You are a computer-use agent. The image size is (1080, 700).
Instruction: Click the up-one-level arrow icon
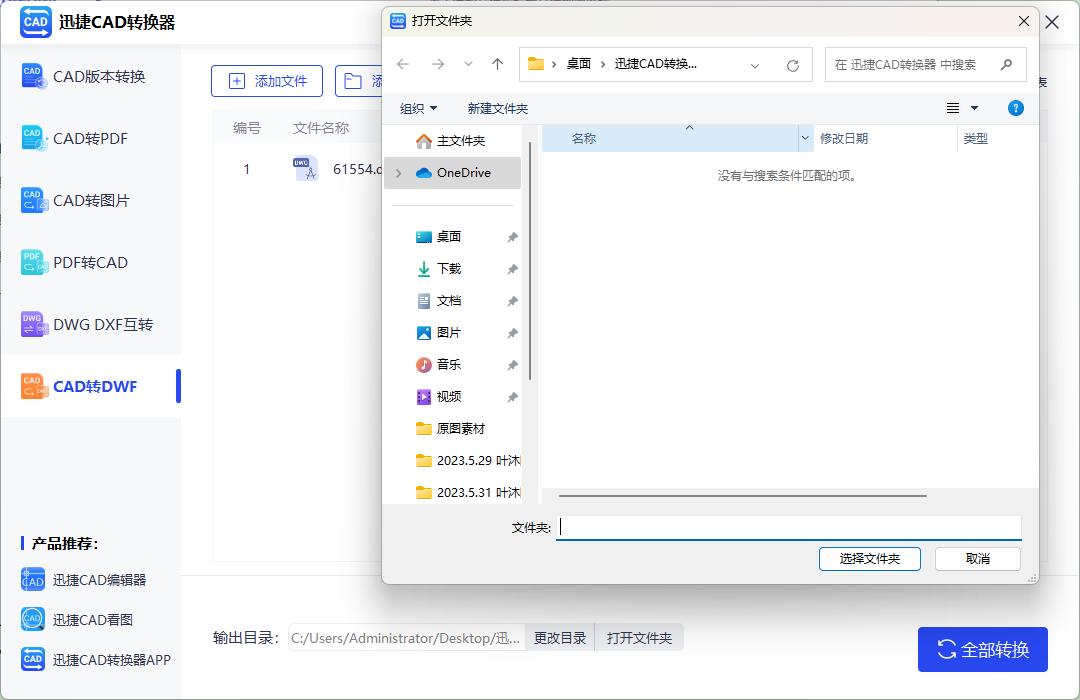pos(497,63)
